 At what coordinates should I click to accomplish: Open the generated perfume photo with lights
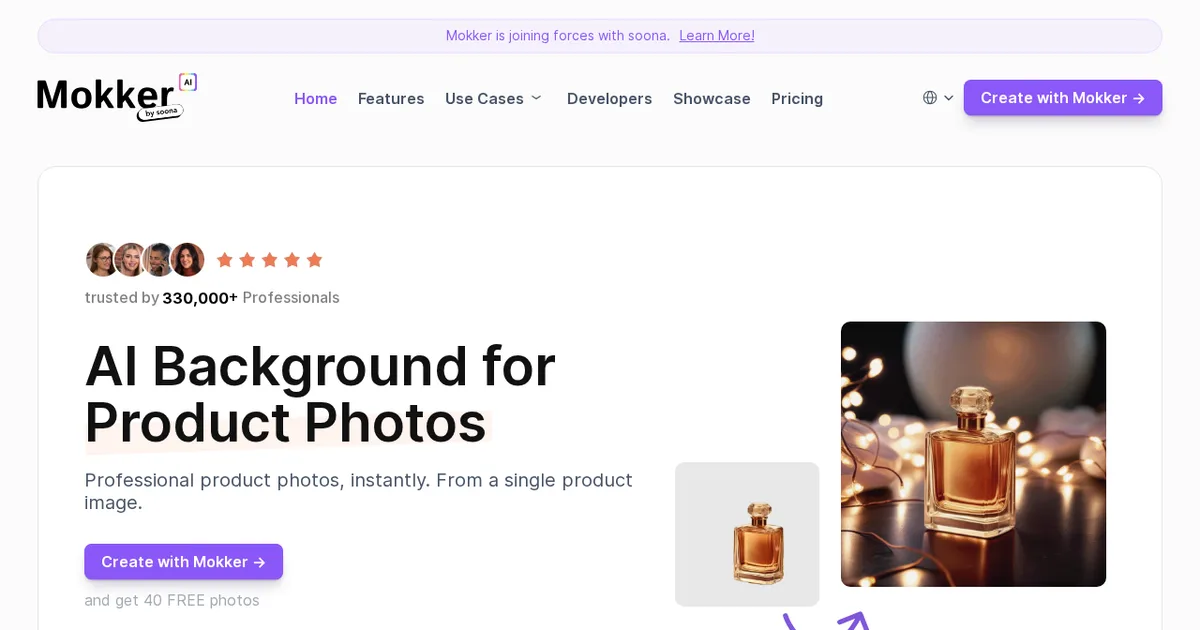[973, 454]
